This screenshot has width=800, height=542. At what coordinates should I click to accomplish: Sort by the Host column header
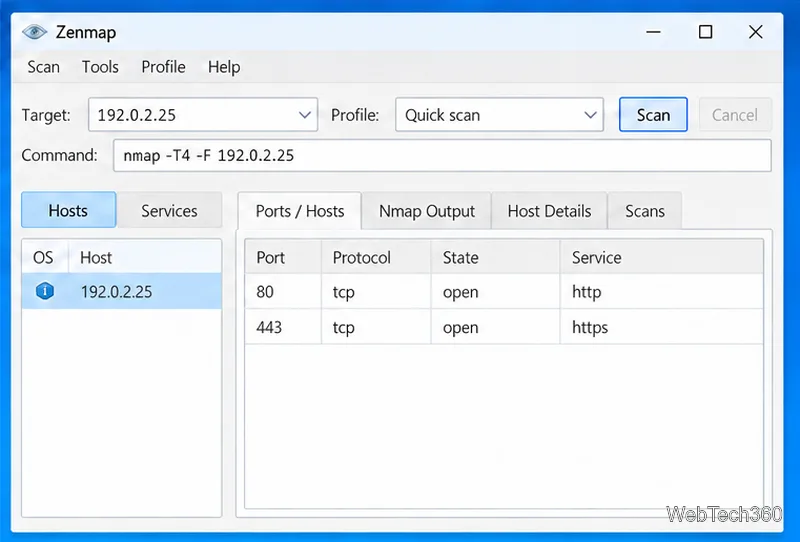pyautogui.click(x=145, y=257)
